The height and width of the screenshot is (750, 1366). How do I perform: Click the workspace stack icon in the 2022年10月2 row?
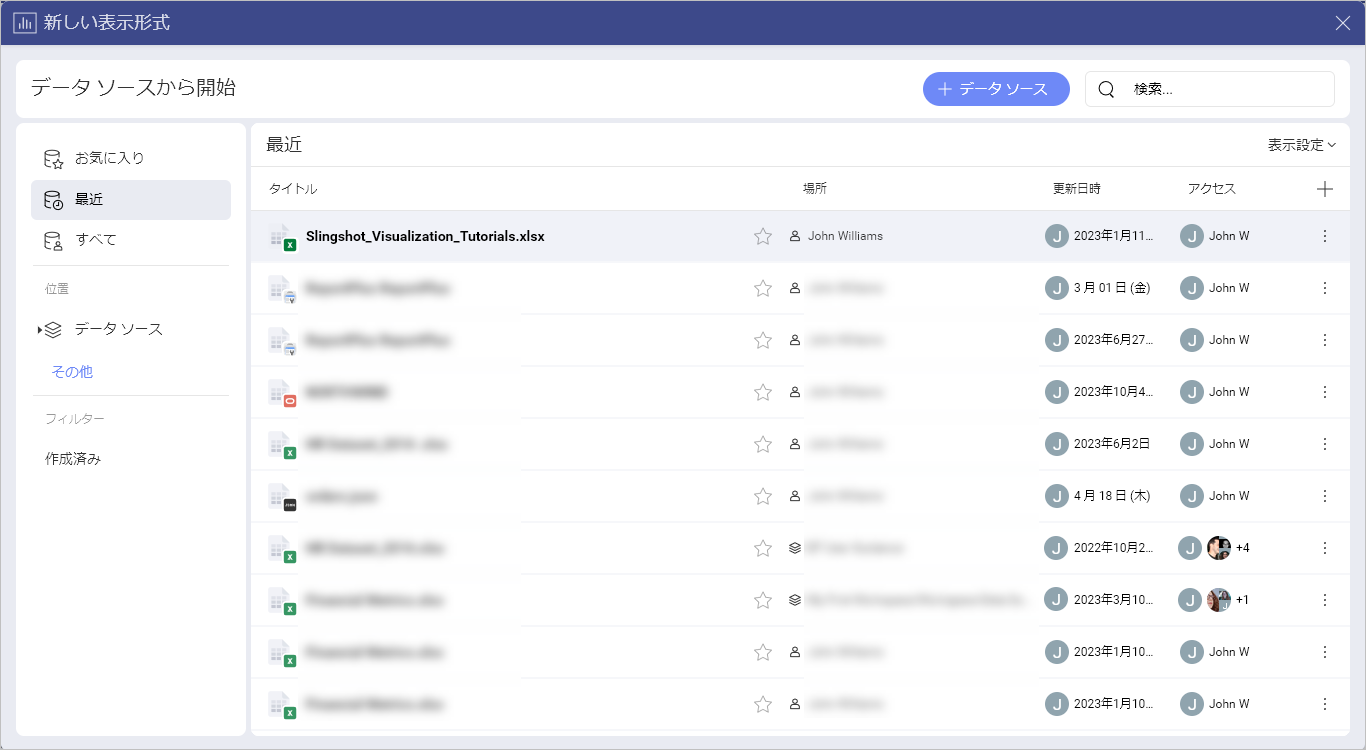point(795,548)
